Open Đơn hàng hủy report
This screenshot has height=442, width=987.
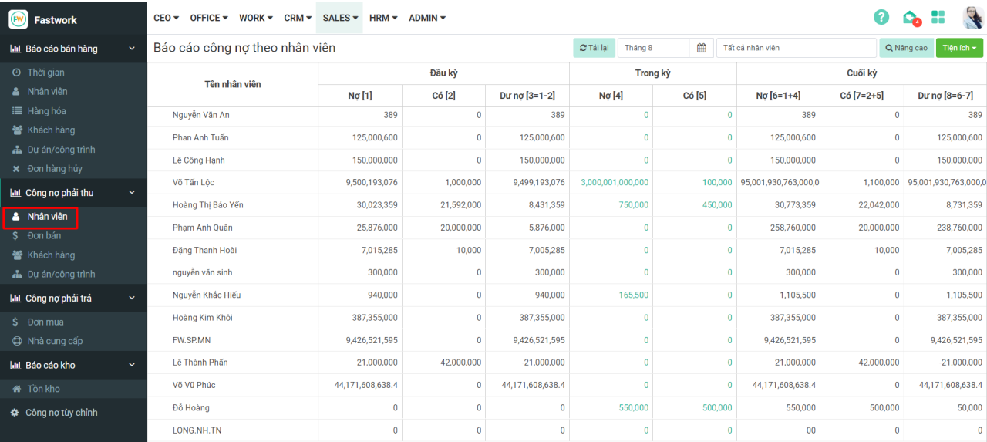coord(53,168)
